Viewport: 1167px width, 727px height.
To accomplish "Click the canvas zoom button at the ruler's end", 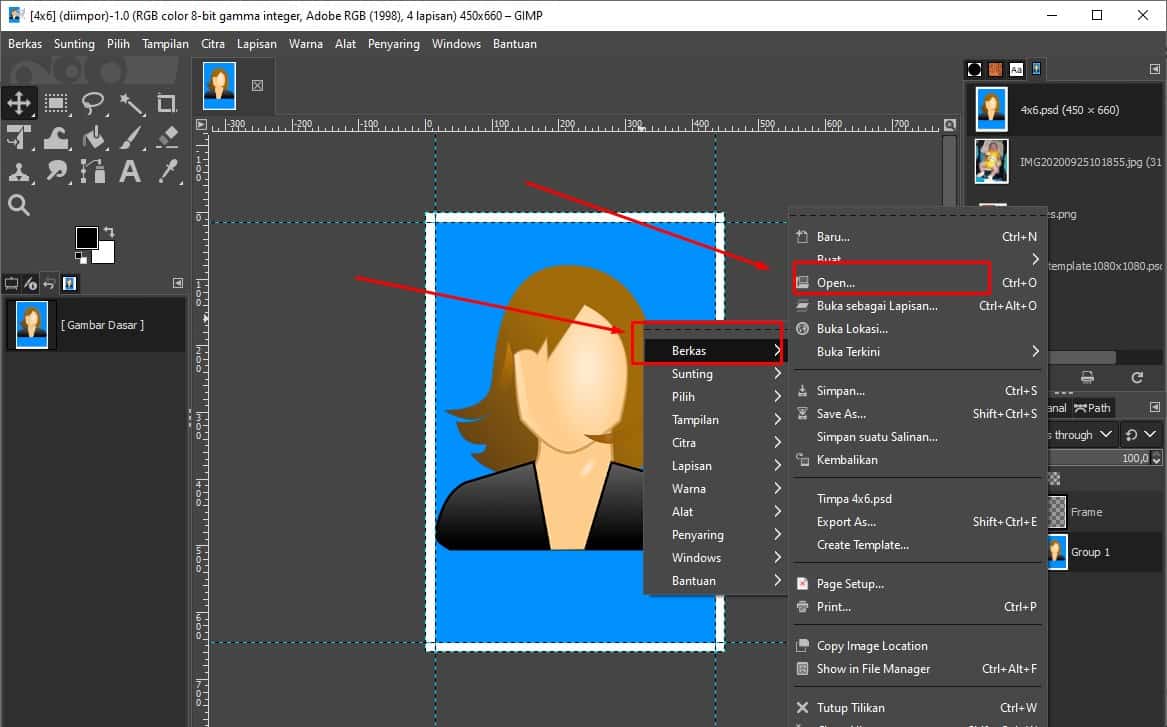I will pos(950,125).
